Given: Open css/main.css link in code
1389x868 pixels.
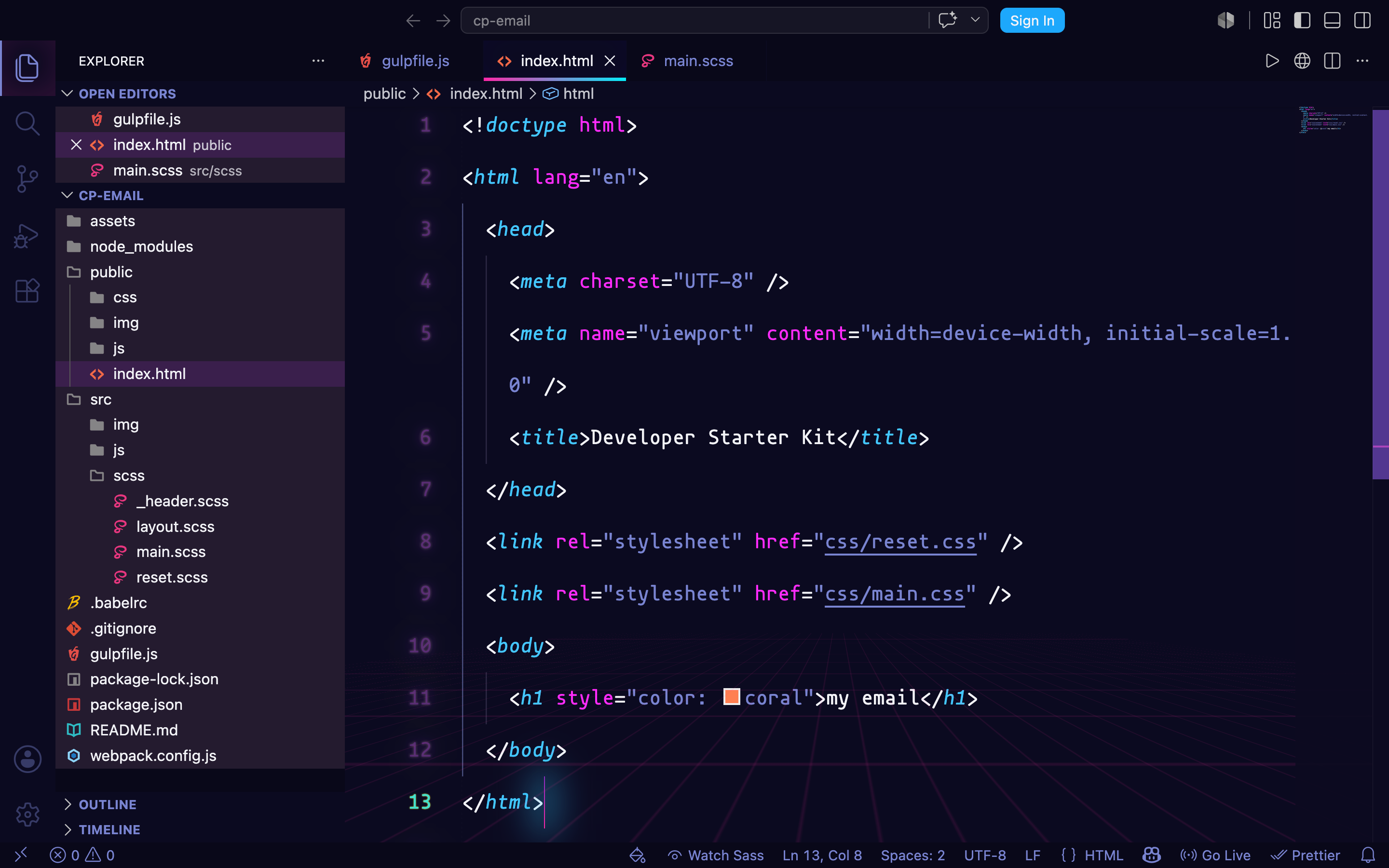Looking at the screenshot, I should [x=894, y=594].
